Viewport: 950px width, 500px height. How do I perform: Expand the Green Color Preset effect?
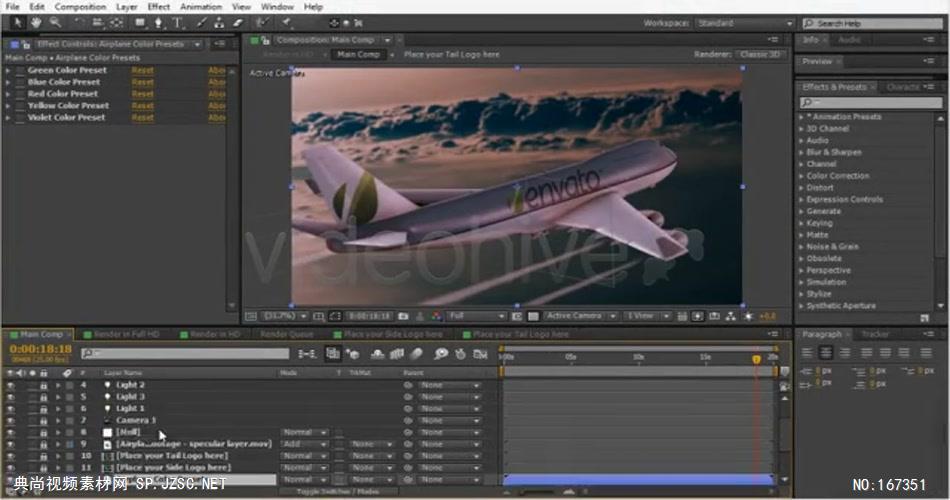coord(9,70)
